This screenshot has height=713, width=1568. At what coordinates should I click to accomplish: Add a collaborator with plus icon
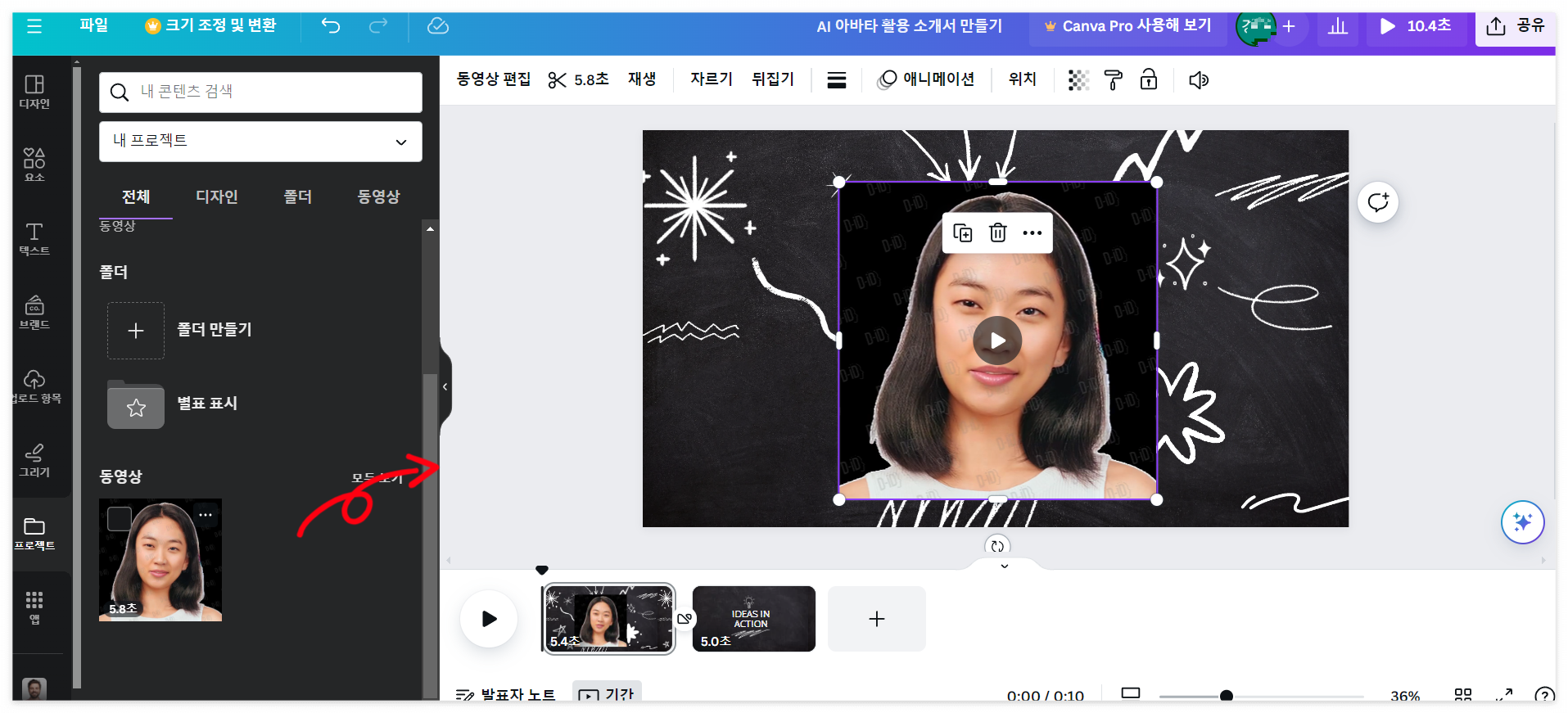(1289, 26)
